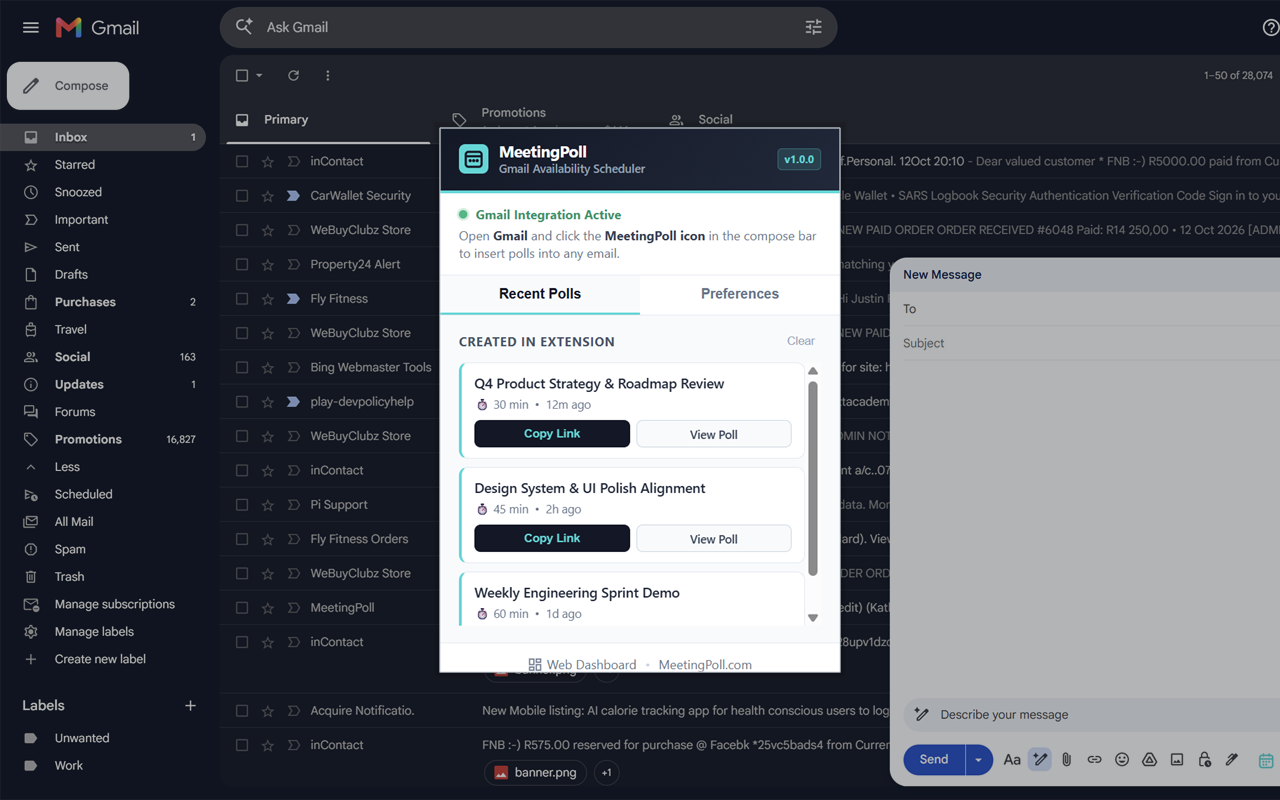The width and height of the screenshot is (1280, 800).
Task: Click the search options filter icon
Action: [814, 28]
